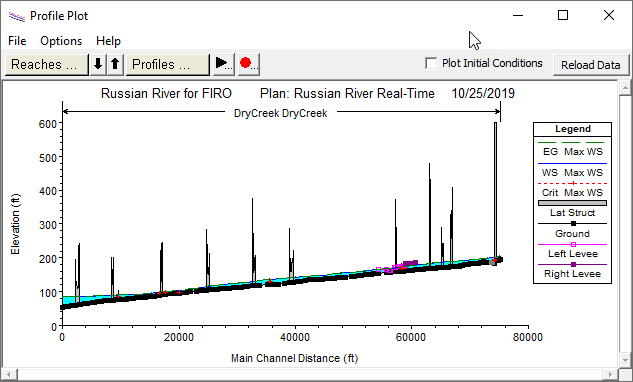633x382 pixels.
Task: Click the horizontal scrollbar right arrow
Action: point(612,374)
